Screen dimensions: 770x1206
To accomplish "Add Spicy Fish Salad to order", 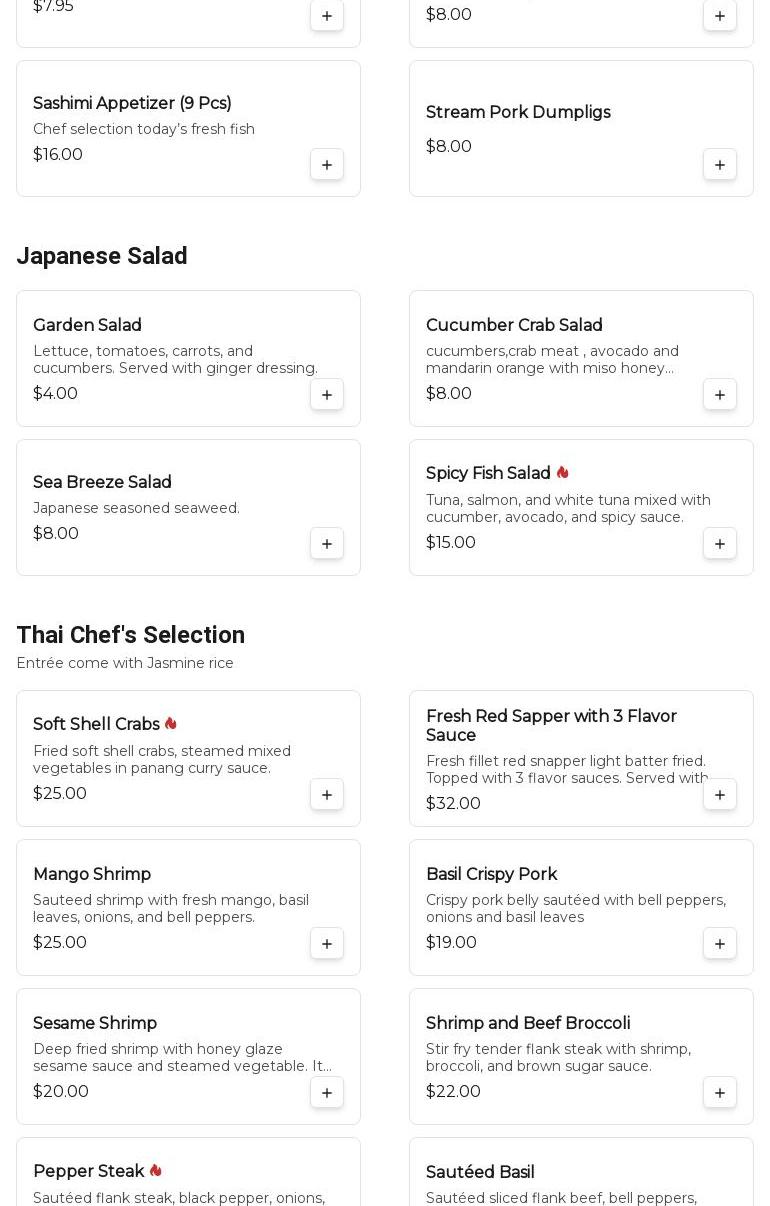I will (720, 543).
